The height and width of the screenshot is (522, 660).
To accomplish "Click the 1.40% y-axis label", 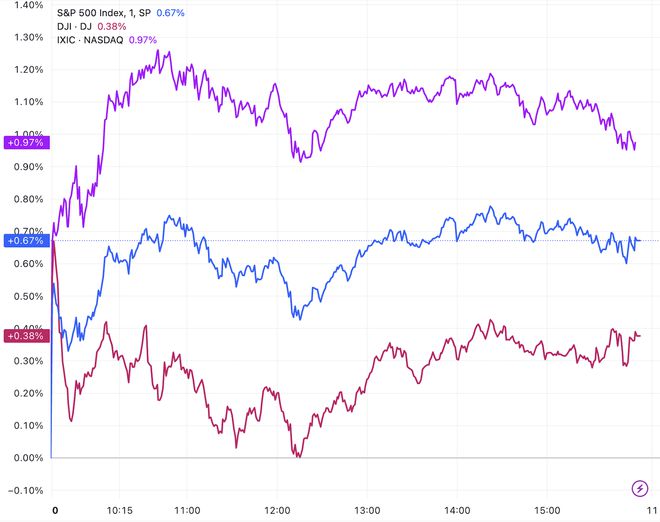I will pyautogui.click(x=25, y=5).
